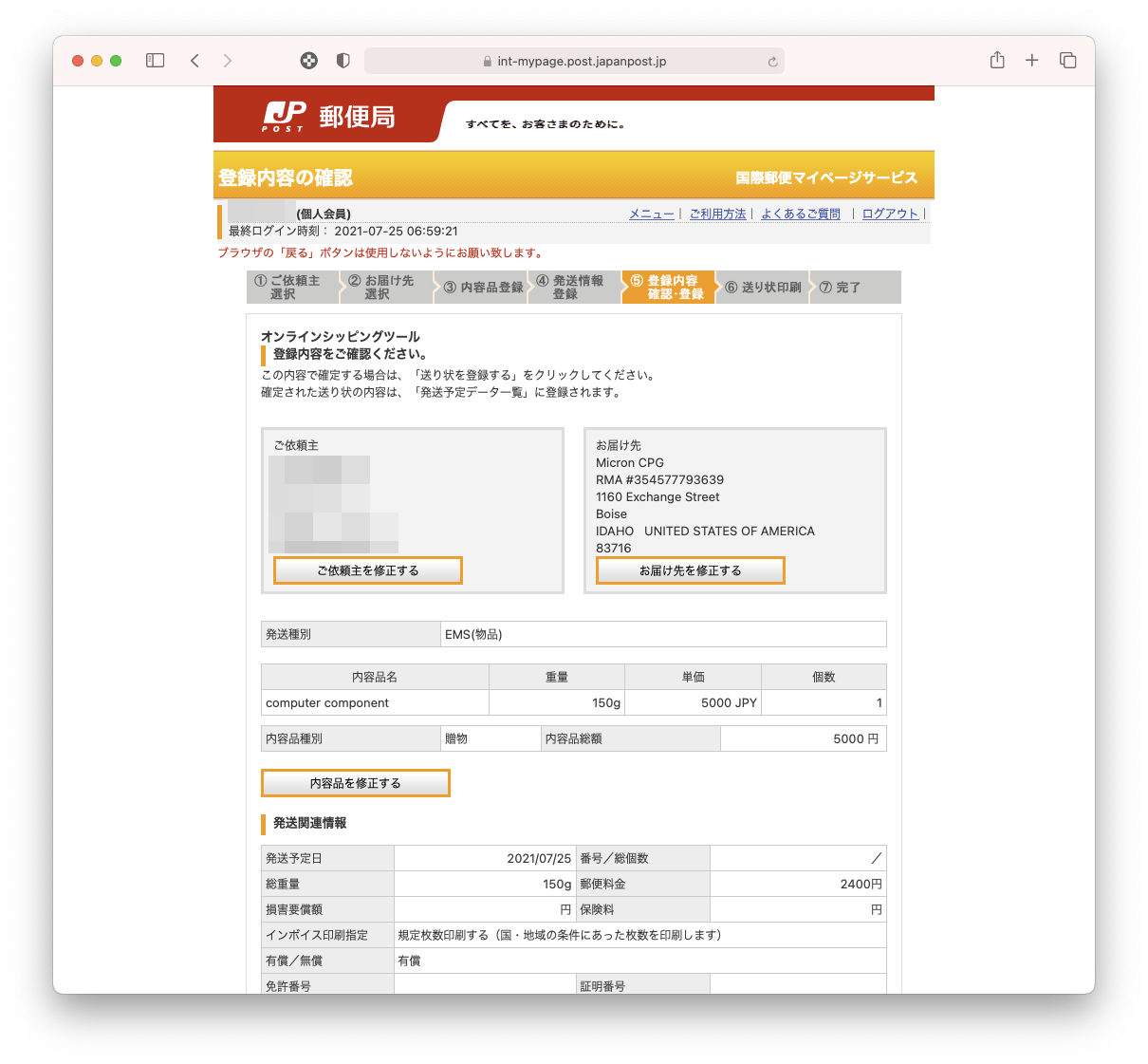Click the '贈物' content type cell

[491, 738]
